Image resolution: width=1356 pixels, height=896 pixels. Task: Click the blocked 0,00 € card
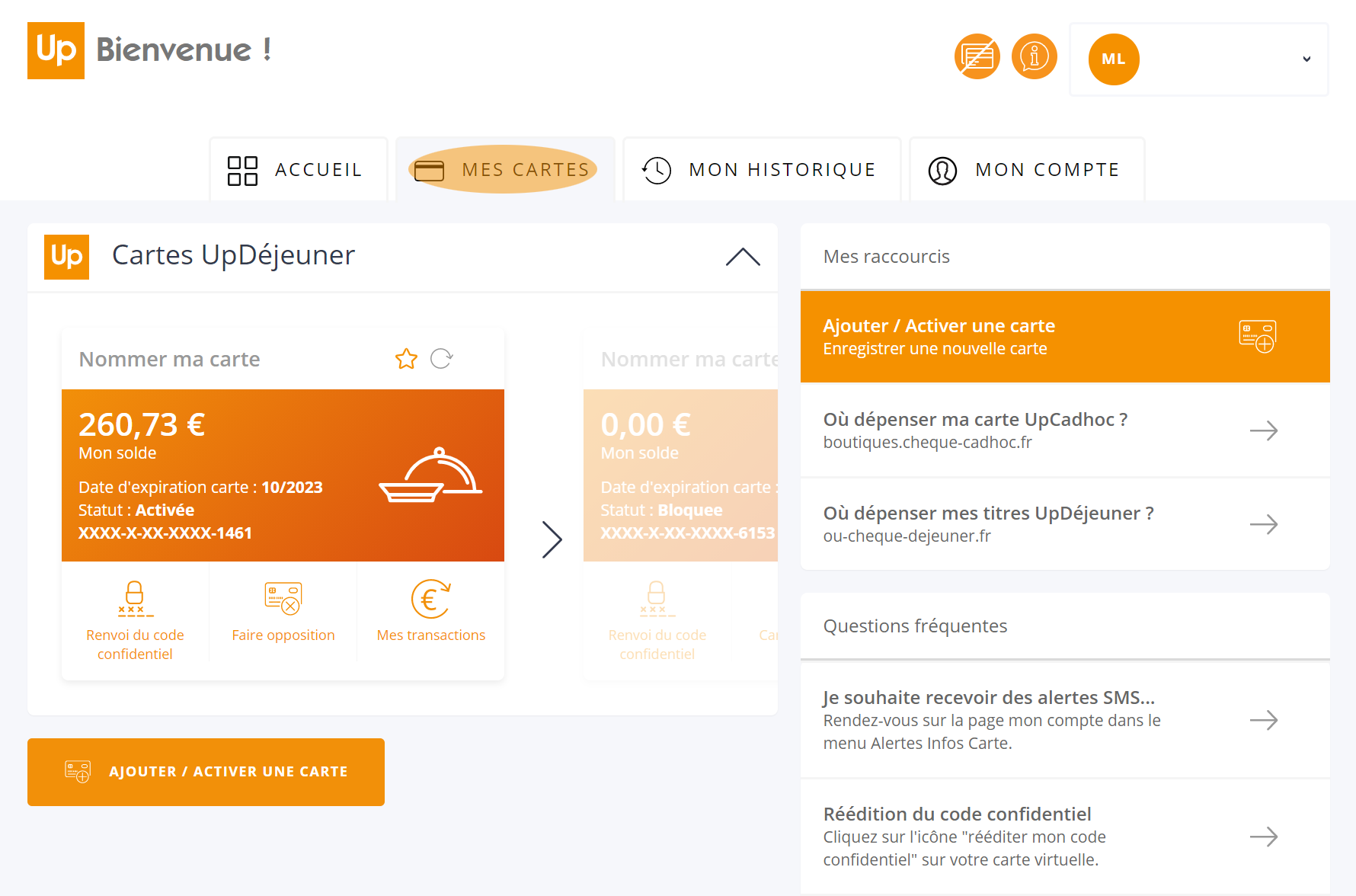tap(680, 475)
